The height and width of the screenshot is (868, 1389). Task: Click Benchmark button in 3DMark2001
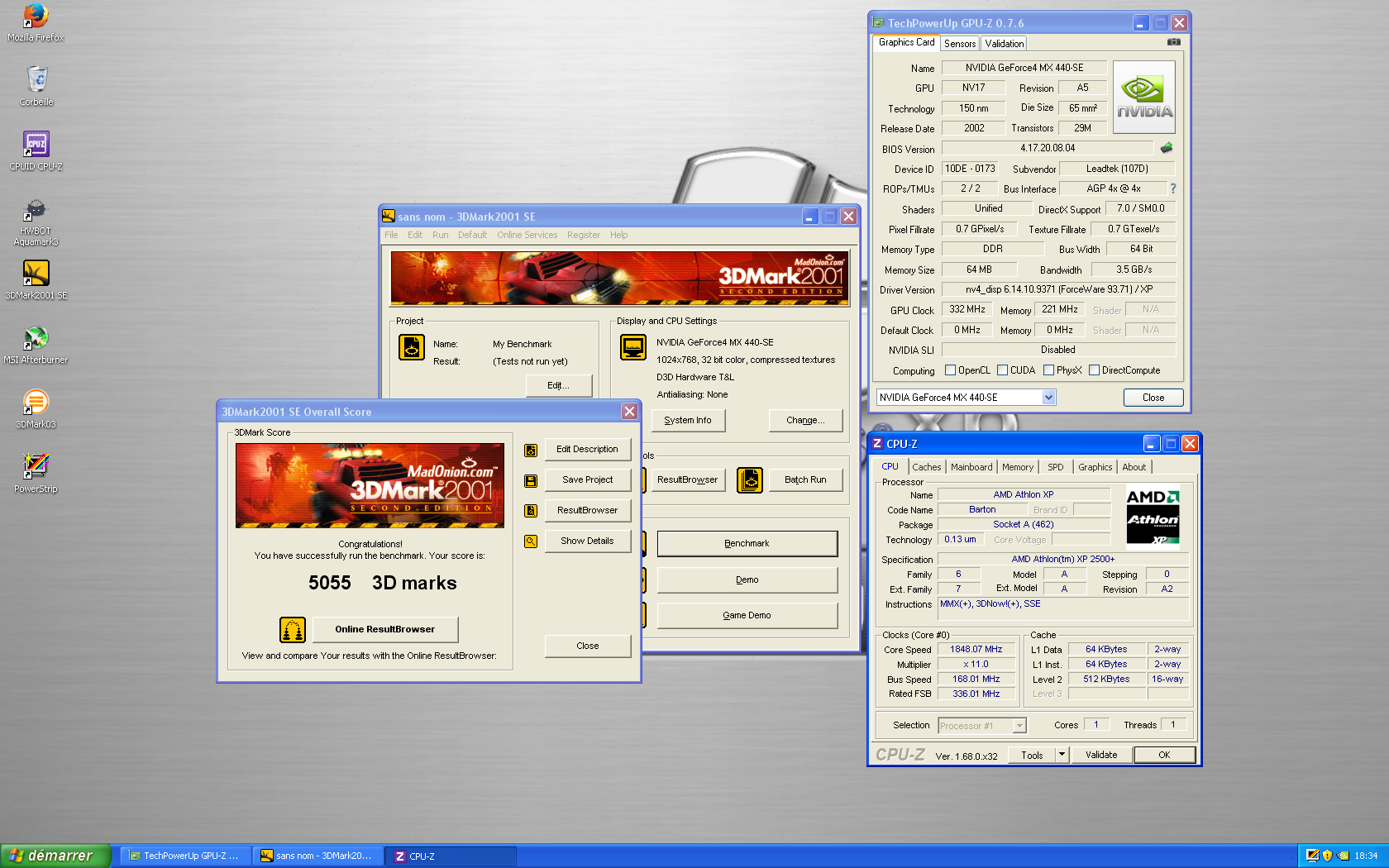tap(747, 544)
